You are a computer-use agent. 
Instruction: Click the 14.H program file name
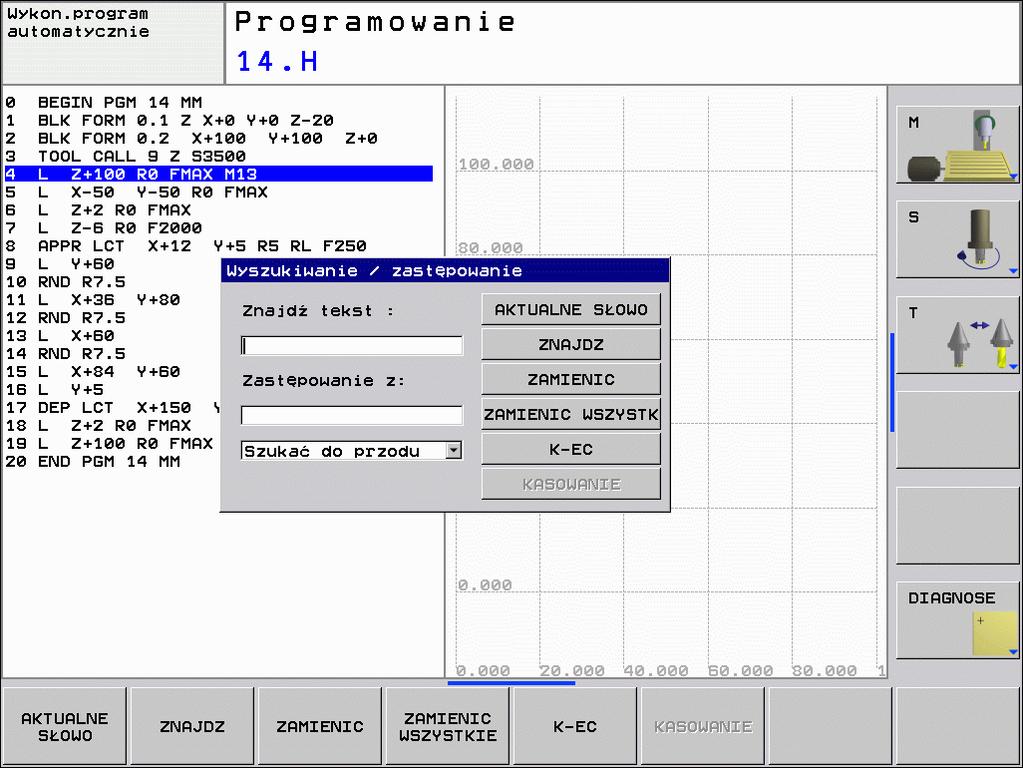277,61
